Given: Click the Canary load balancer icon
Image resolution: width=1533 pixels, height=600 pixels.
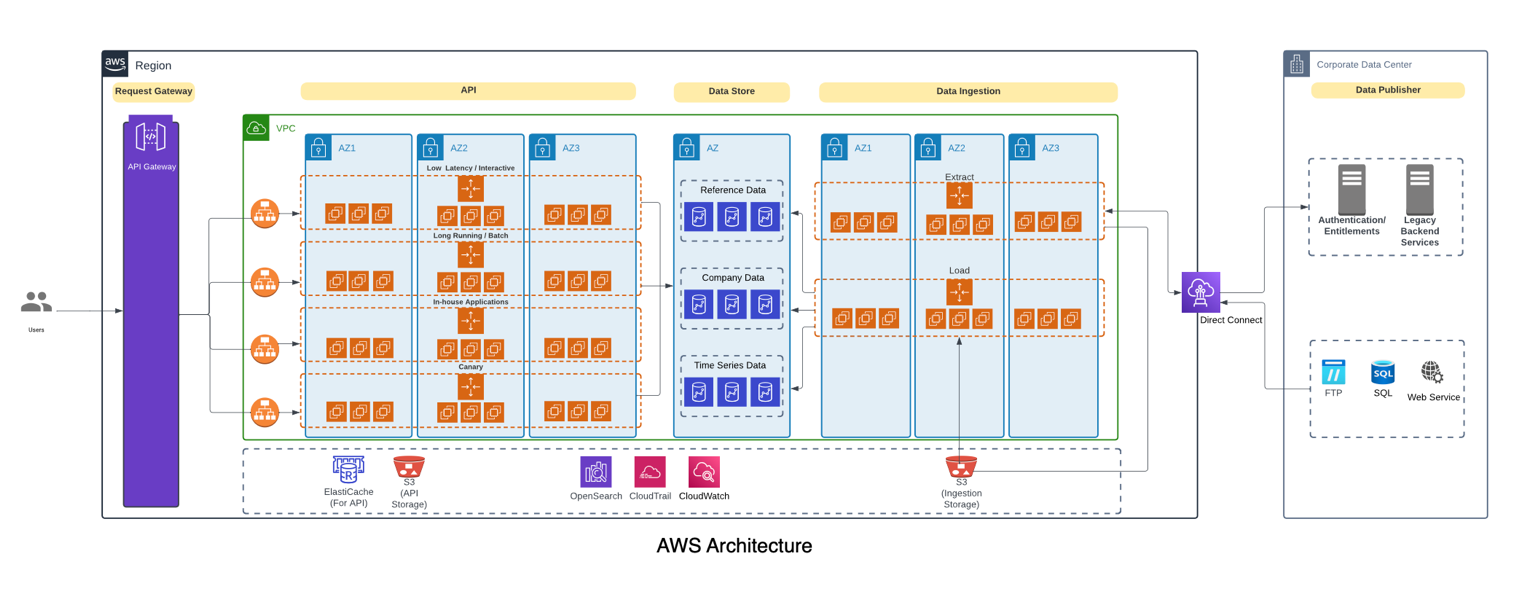Looking at the screenshot, I should point(471,386).
